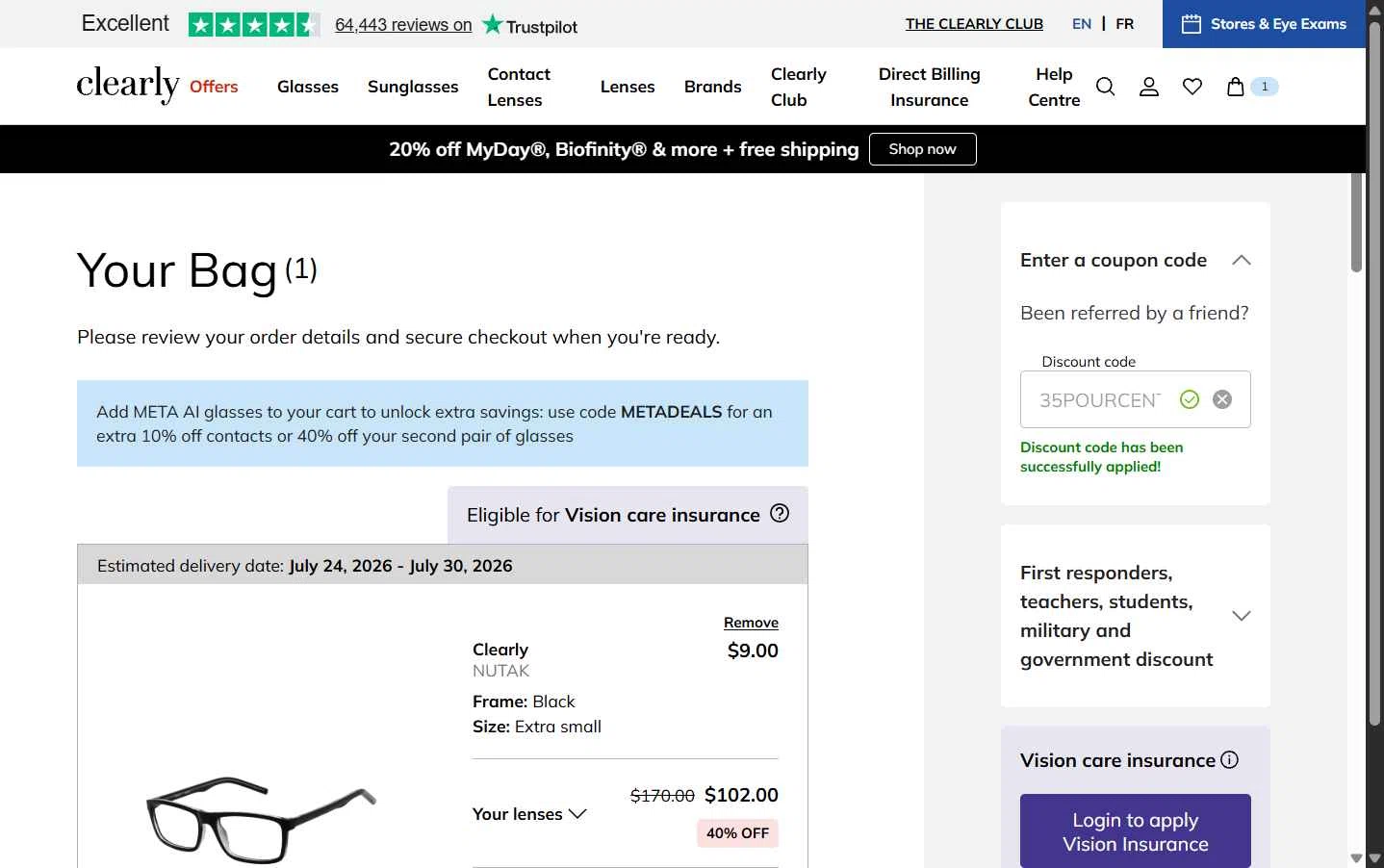Open the account profile icon
This screenshot has width=1384, height=868.
[1149, 87]
